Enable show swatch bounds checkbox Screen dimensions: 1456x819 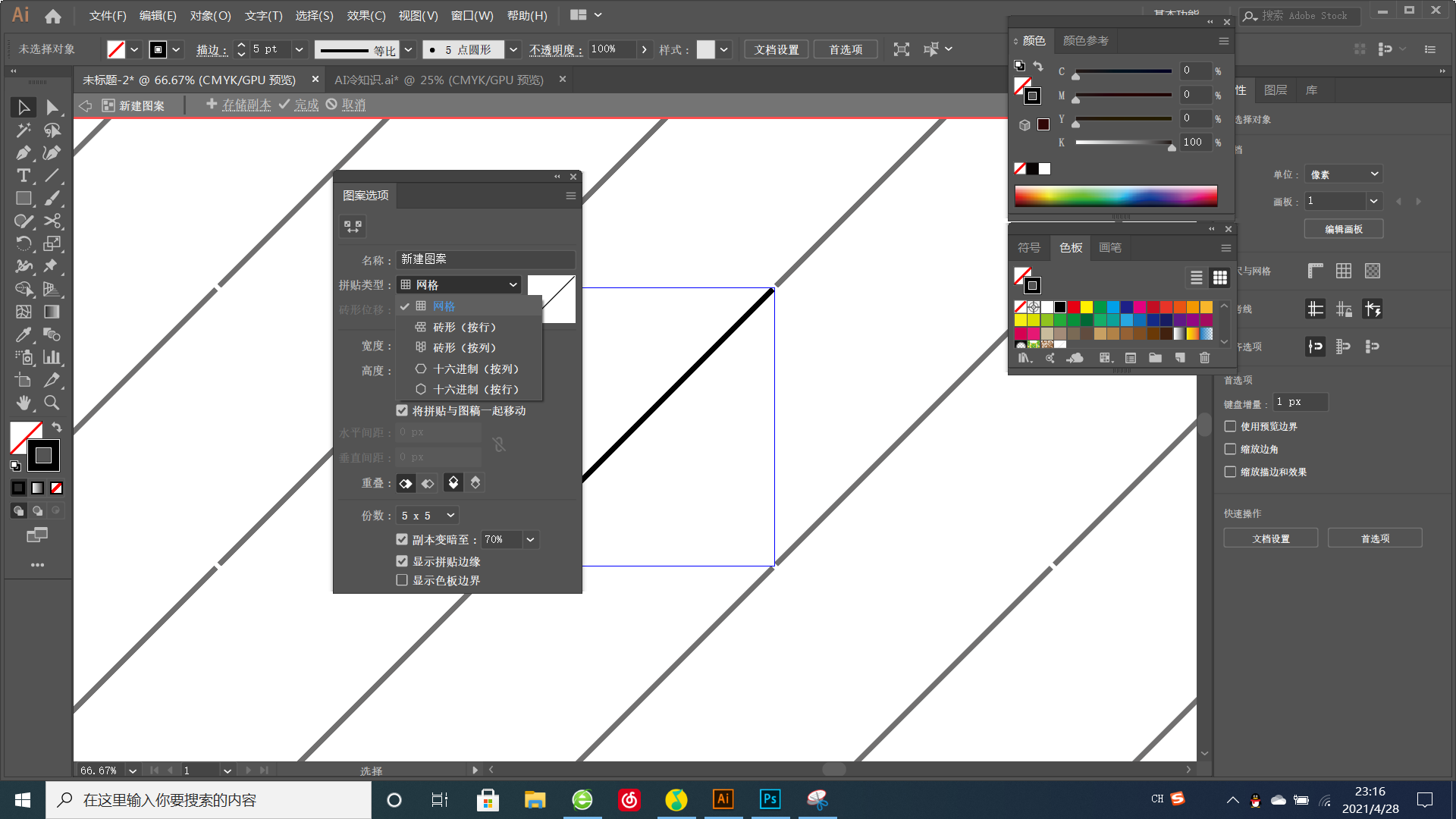(402, 580)
